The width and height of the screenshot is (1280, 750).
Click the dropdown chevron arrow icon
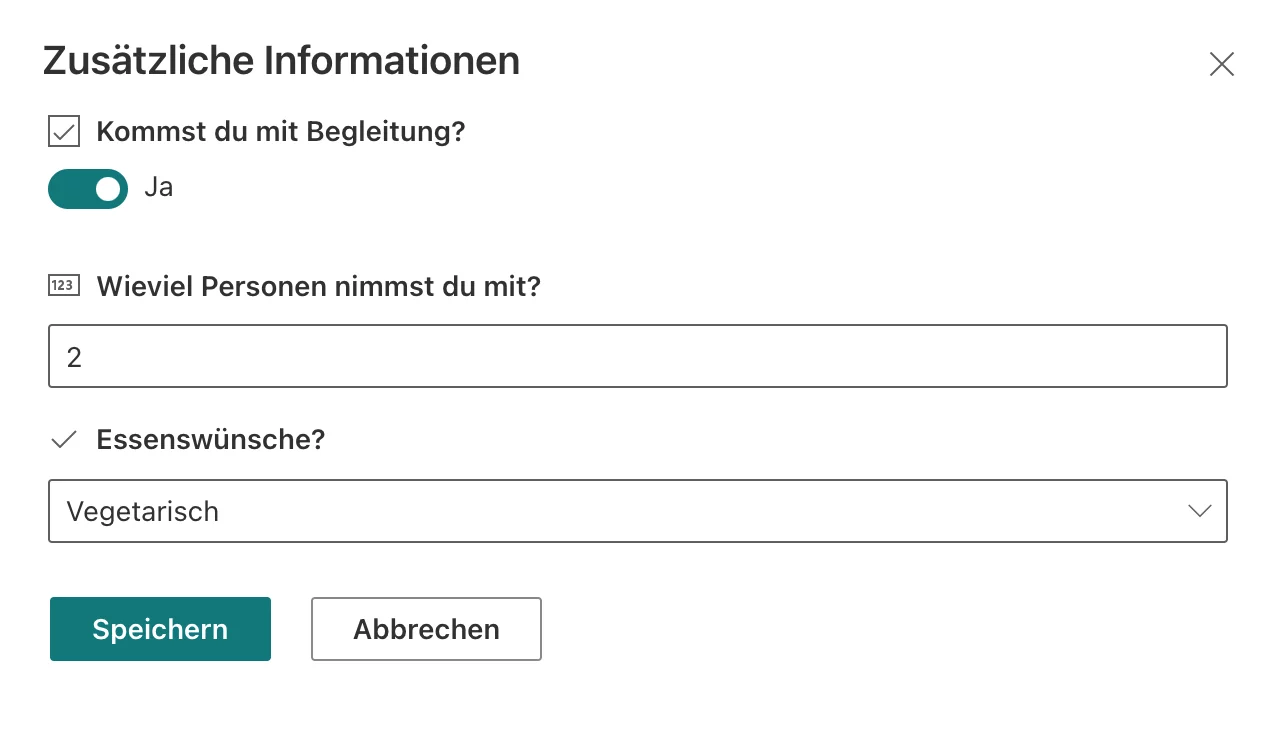[1199, 511]
